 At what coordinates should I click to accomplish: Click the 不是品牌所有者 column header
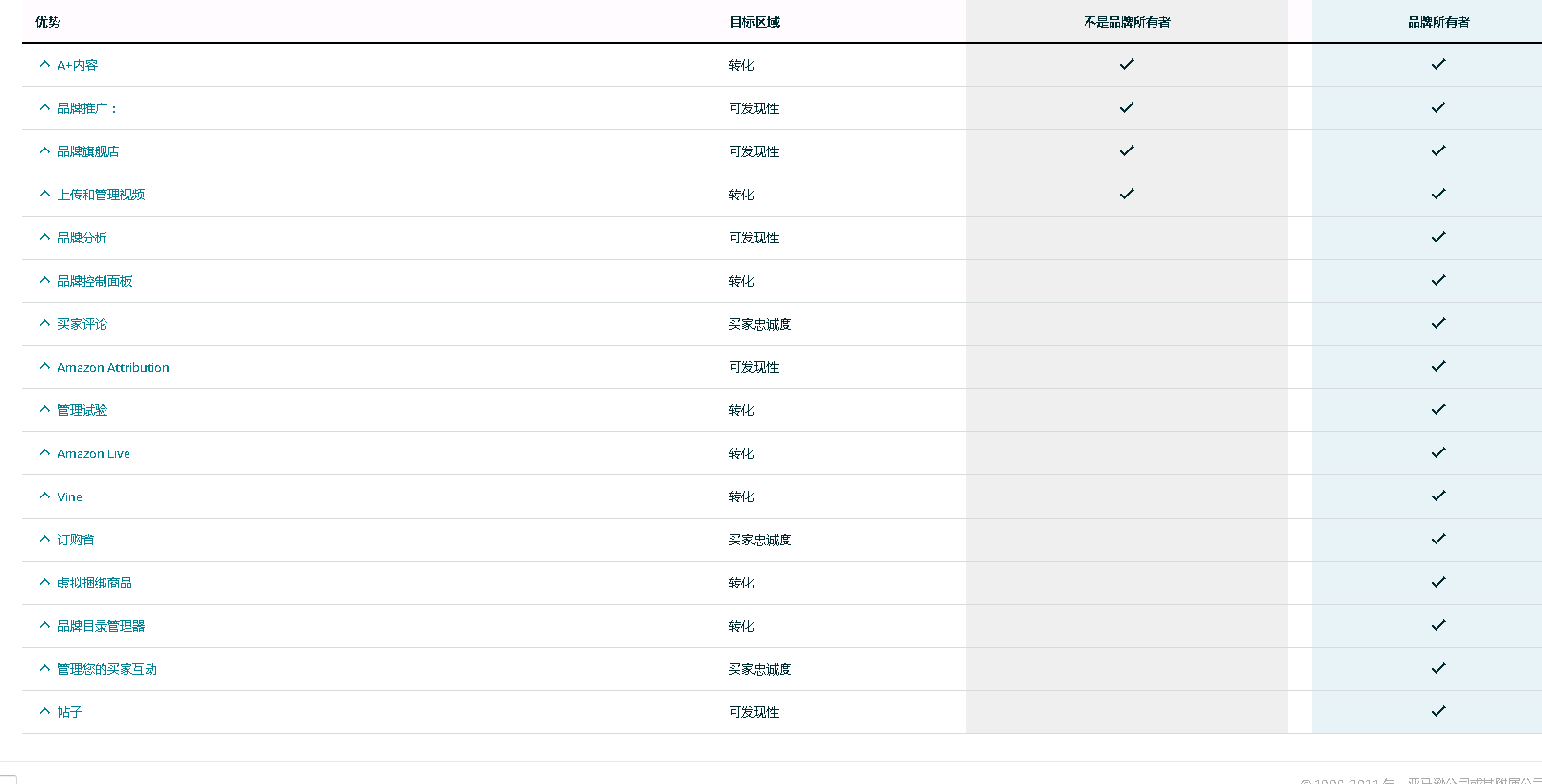click(1127, 22)
